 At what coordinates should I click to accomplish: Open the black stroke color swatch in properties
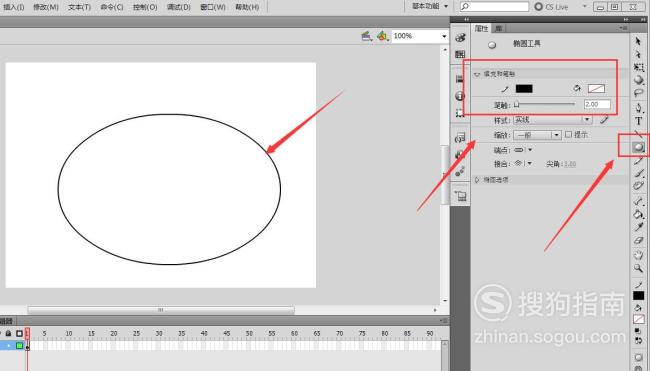pos(524,88)
